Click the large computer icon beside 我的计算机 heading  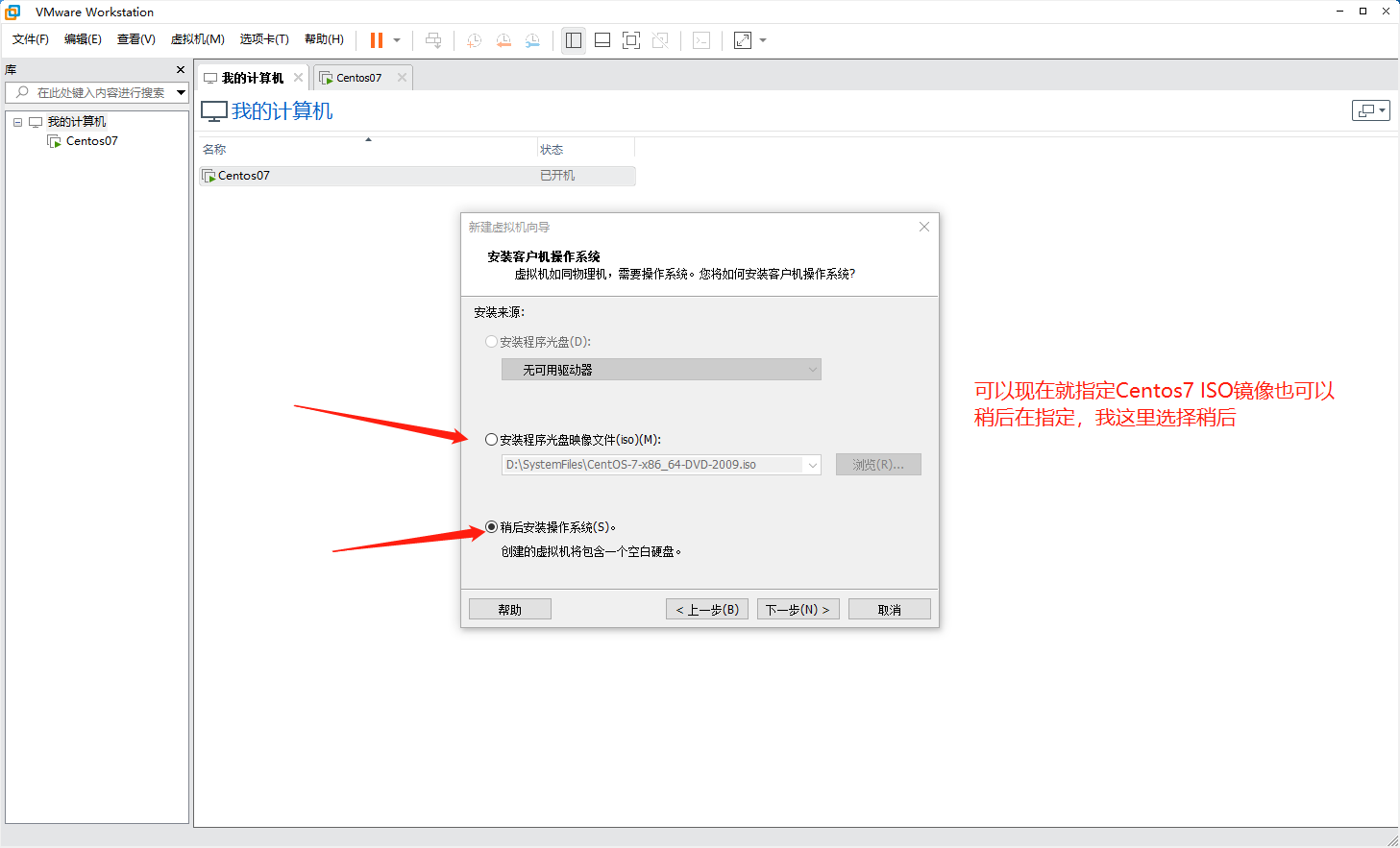pos(214,111)
